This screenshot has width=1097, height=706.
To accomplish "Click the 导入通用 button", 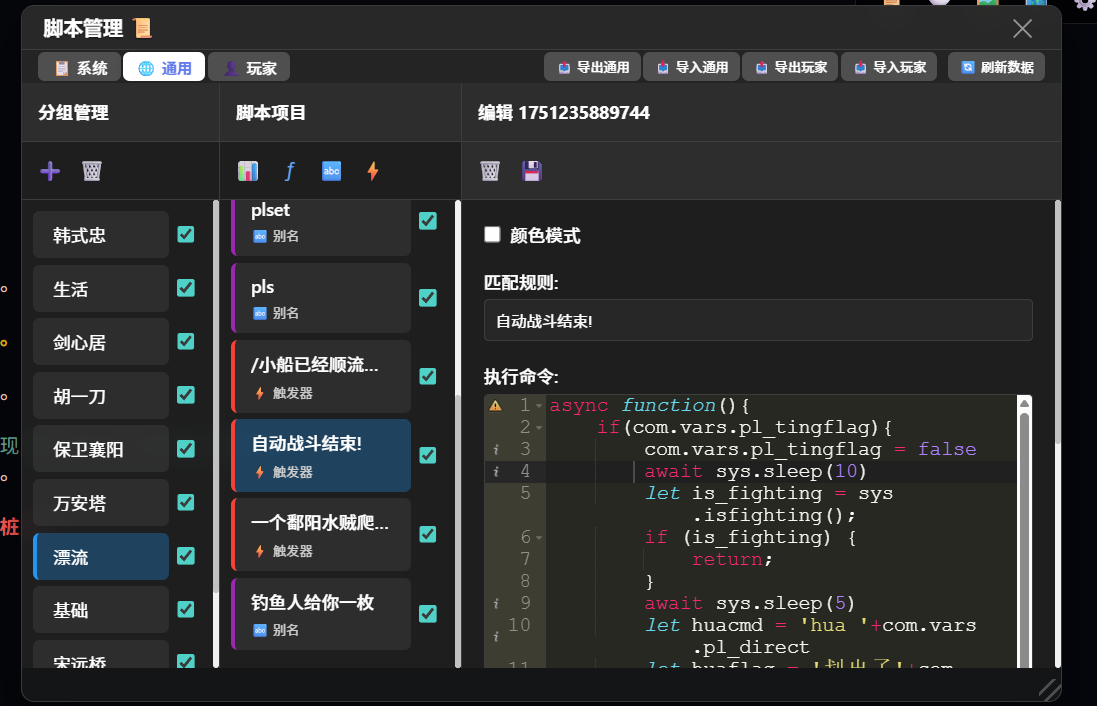I will (691, 67).
